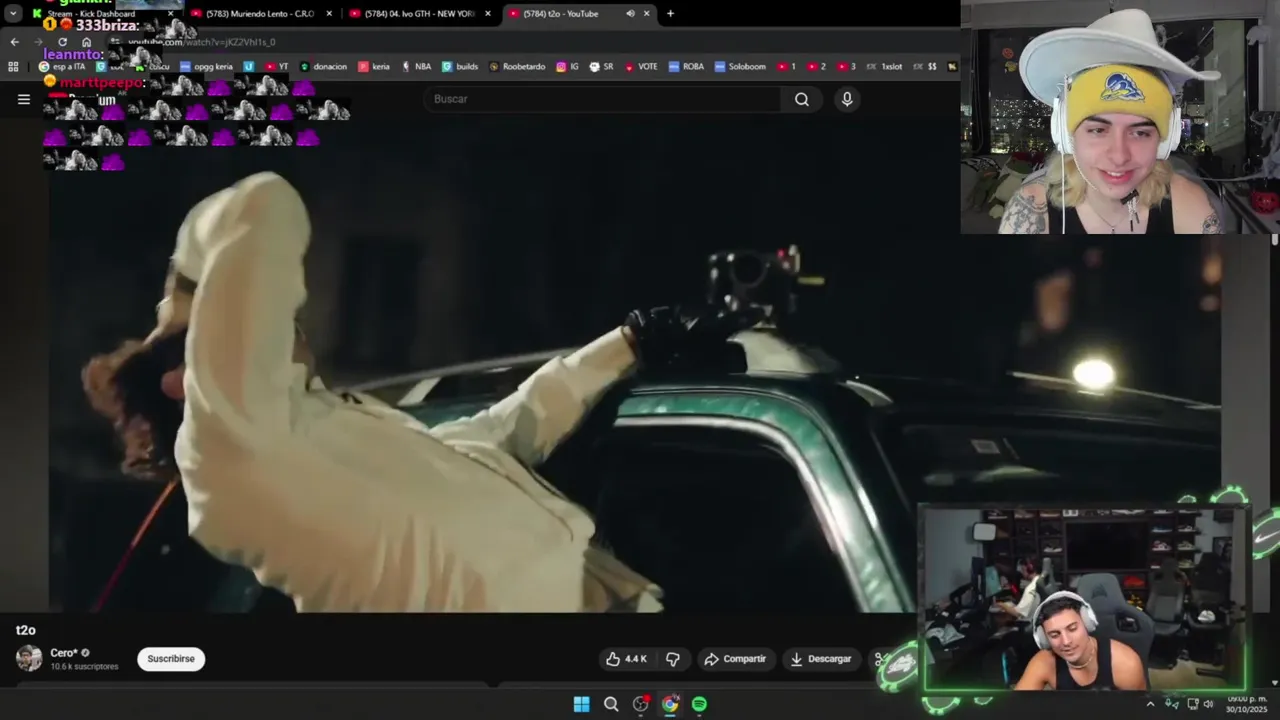Open Windows taskbar search
This screenshot has height=720, width=1280.
[611, 704]
